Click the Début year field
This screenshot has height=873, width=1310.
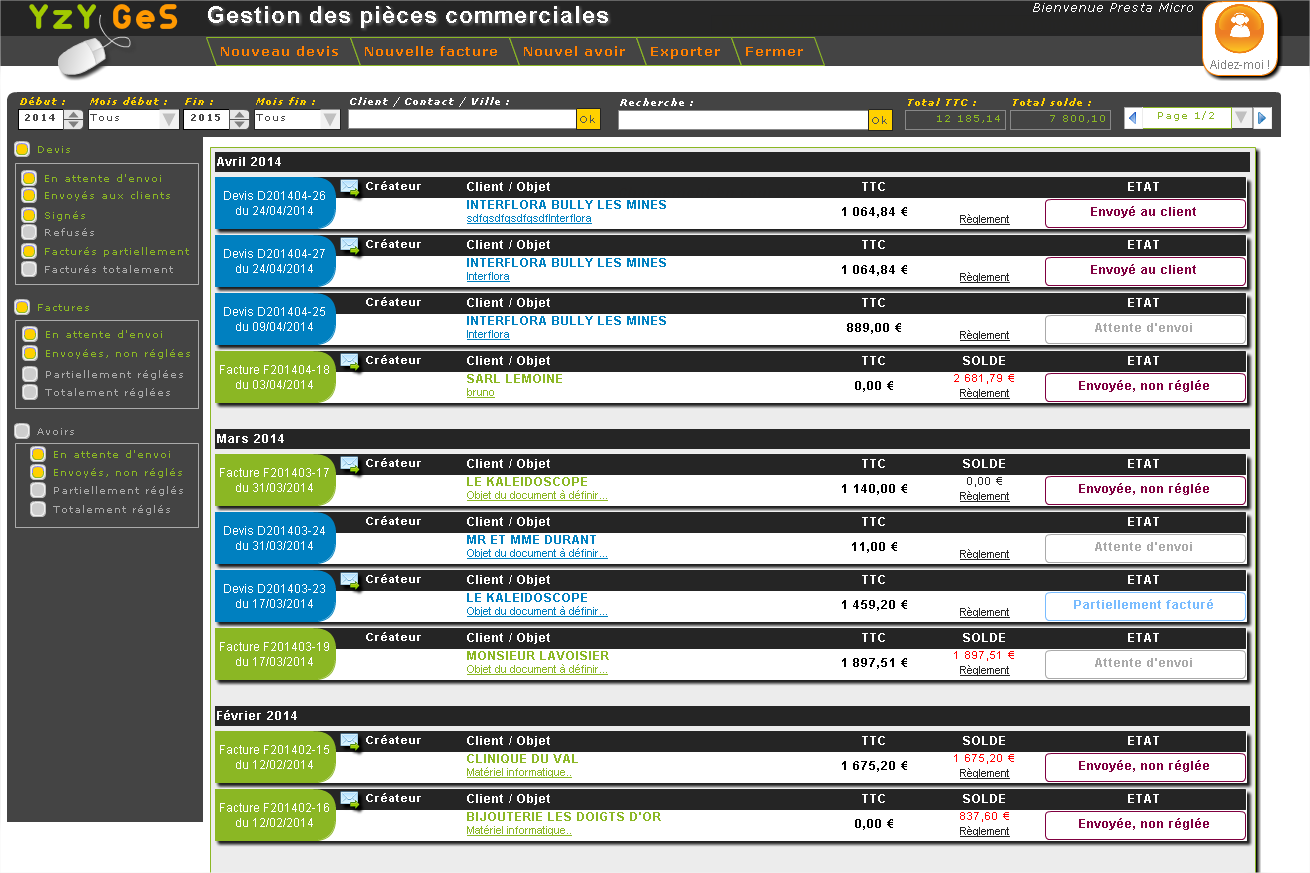(x=41, y=119)
